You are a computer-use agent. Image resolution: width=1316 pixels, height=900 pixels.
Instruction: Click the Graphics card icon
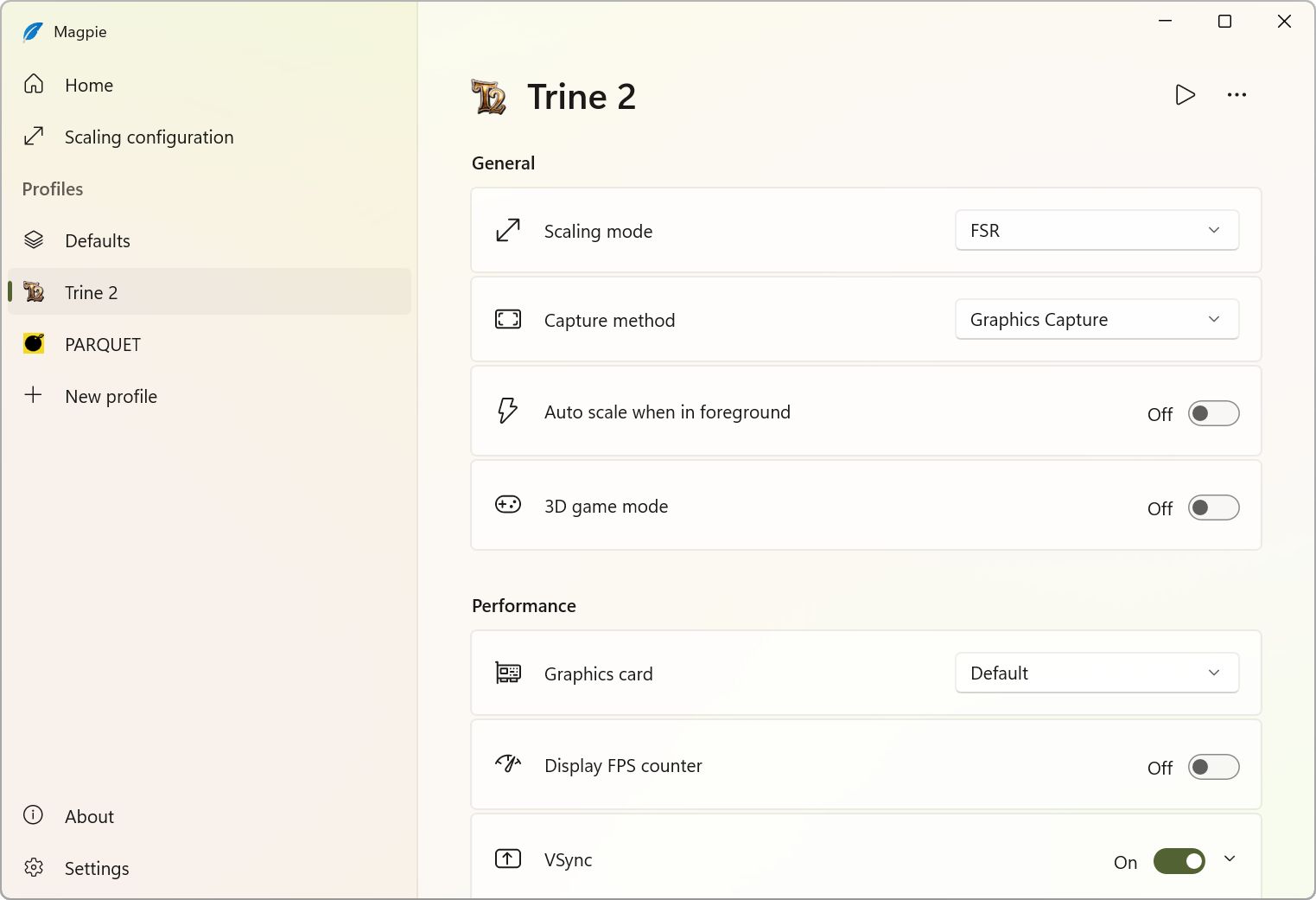click(x=507, y=673)
